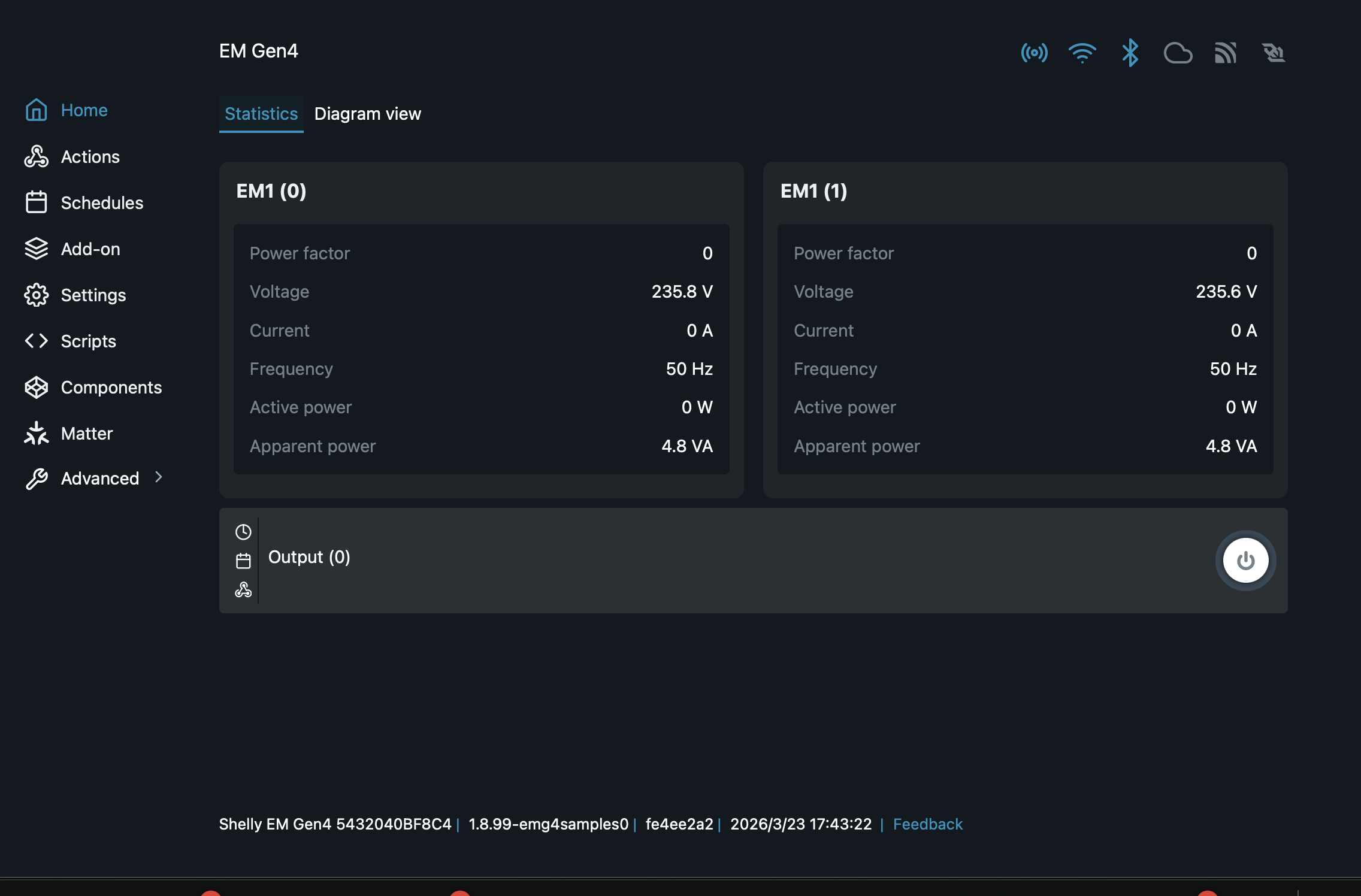Click EM1 (0) Apparent power label
The image size is (1361, 896).
tap(313, 446)
